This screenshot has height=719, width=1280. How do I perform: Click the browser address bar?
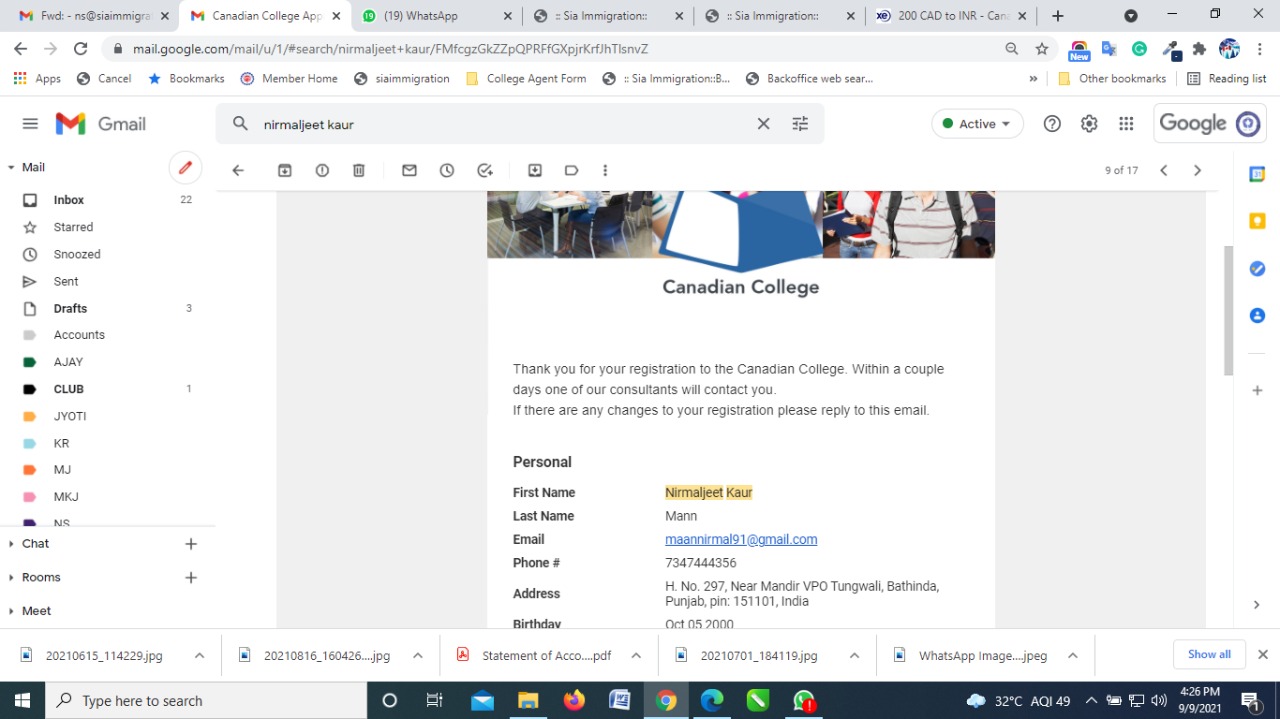tap(560, 49)
